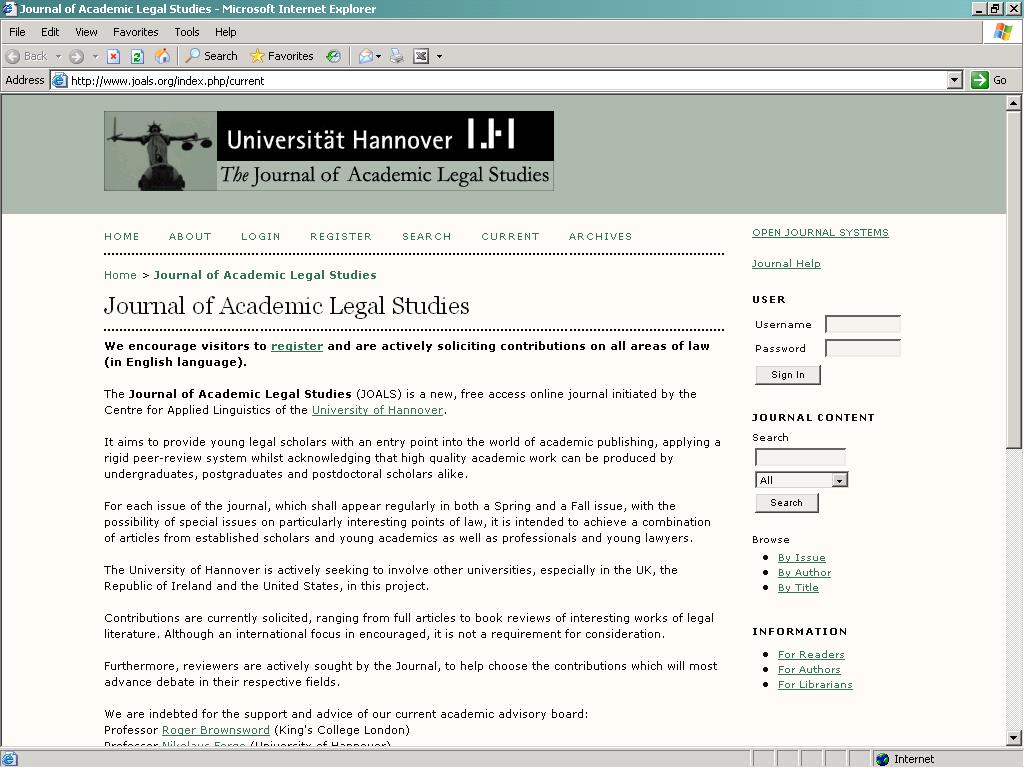Open the Back button history dropdown
Image resolution: width=1024 pixels, height=768 pixels.
[58, 56]
